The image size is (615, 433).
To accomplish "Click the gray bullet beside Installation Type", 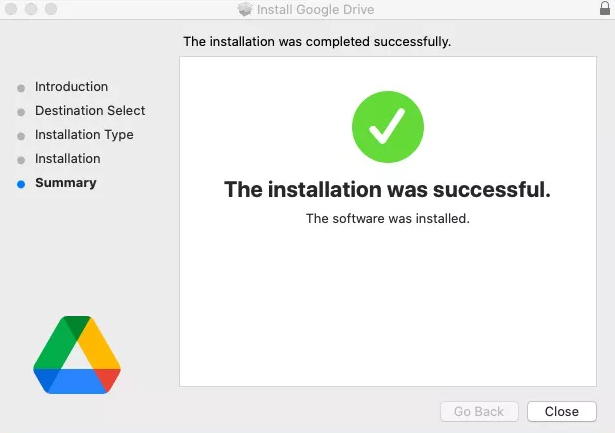I will [21, 136].
